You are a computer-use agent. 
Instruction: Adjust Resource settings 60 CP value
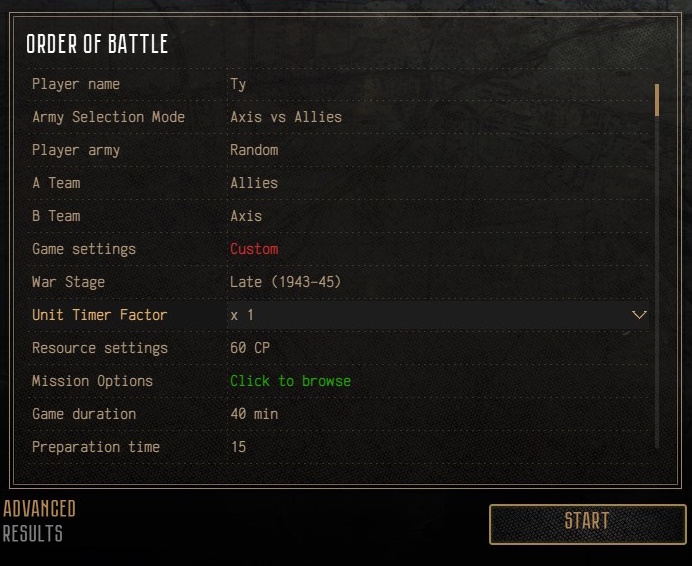pos(250,348)
